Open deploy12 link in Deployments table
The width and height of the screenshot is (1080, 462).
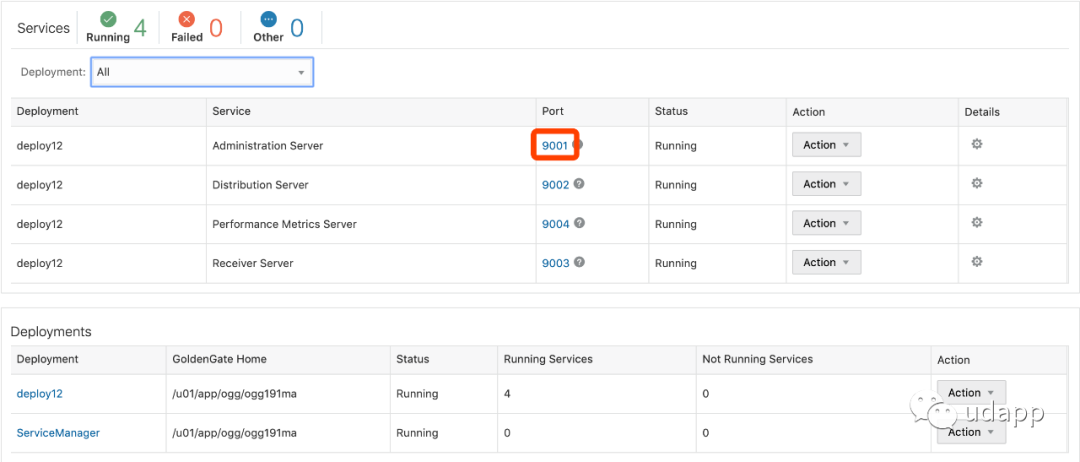pyautogui.click(x=40, y=394)
